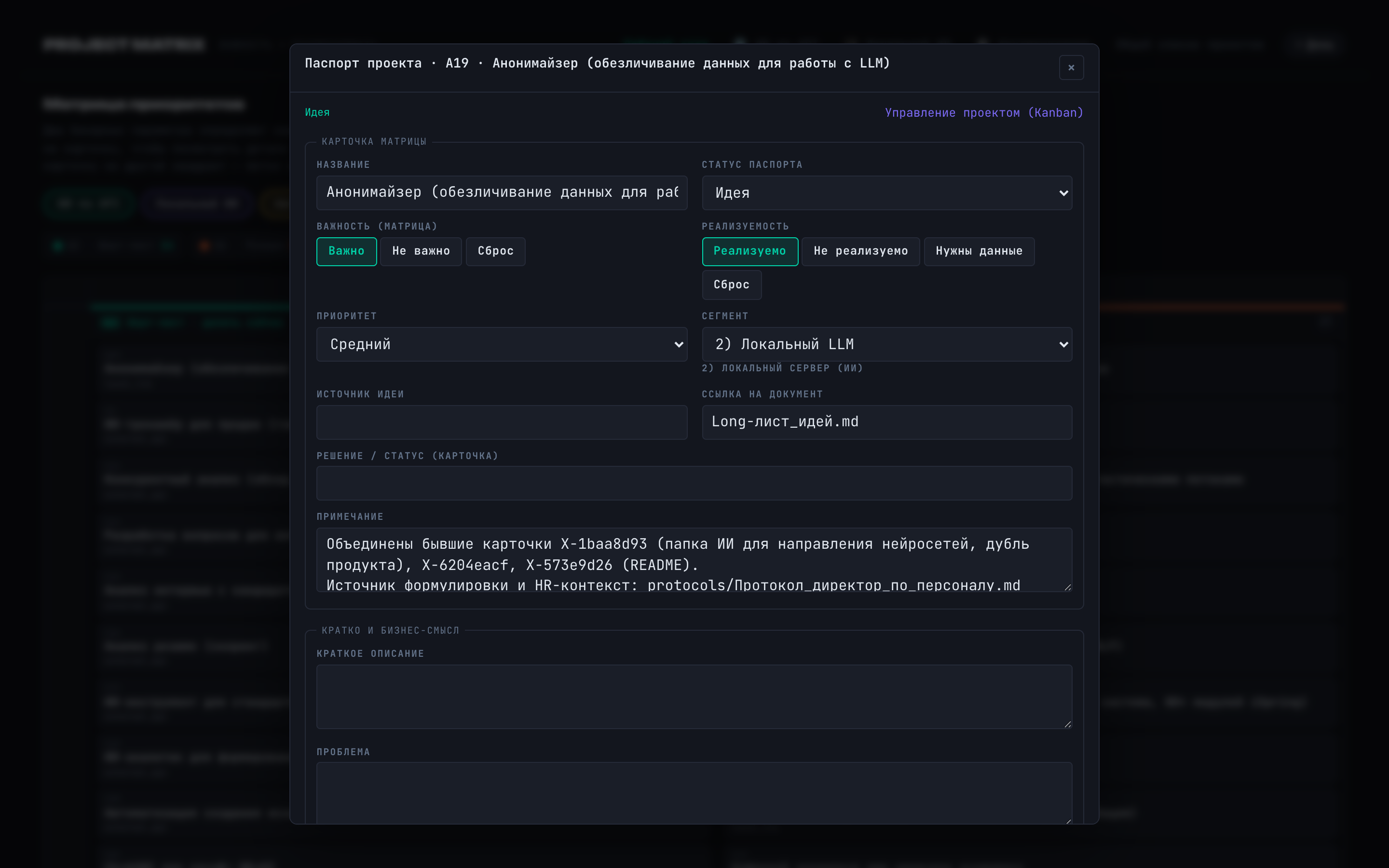Select the Реализуемо feasibility option
Viewport: 1389px width, 868px height.
click(x=749, y=251)
